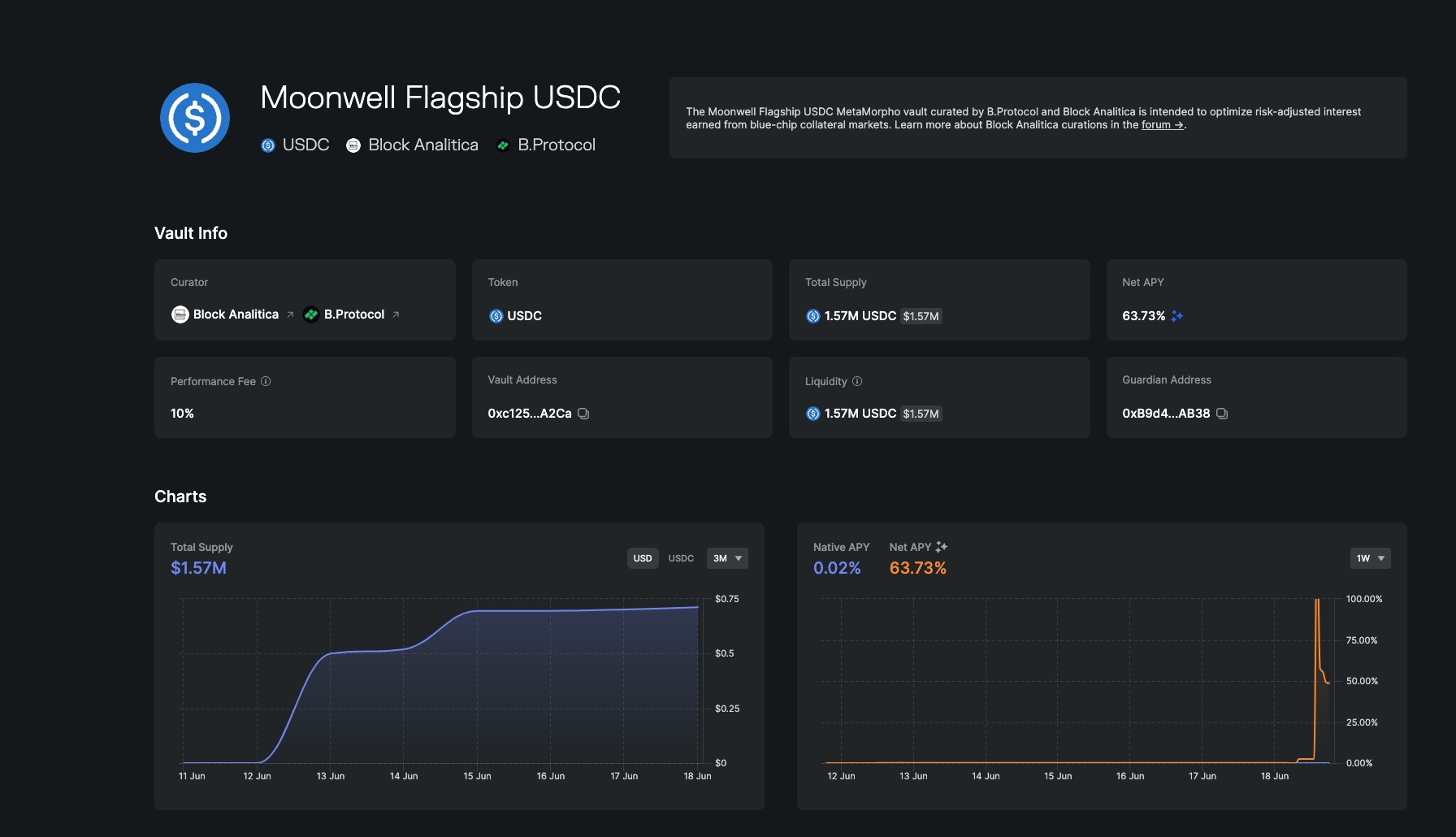
Task: Switch Total Supply chart to USD
Action: 643,558
